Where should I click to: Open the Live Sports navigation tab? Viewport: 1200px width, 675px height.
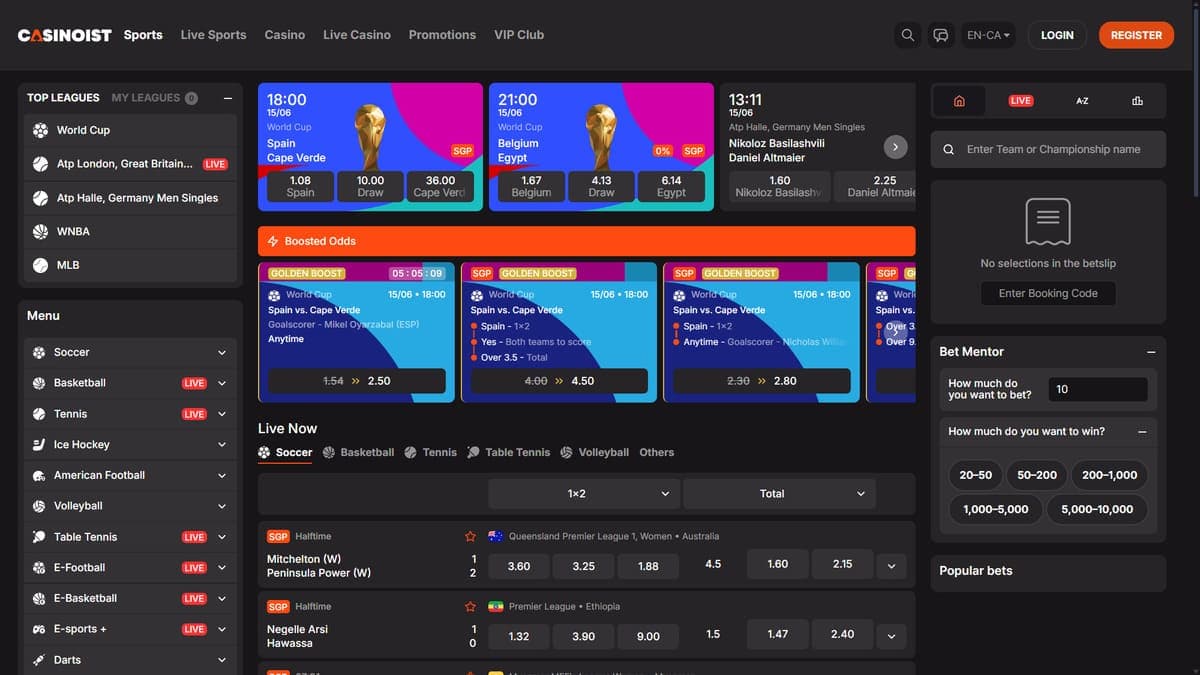click(x=213, y=35)
